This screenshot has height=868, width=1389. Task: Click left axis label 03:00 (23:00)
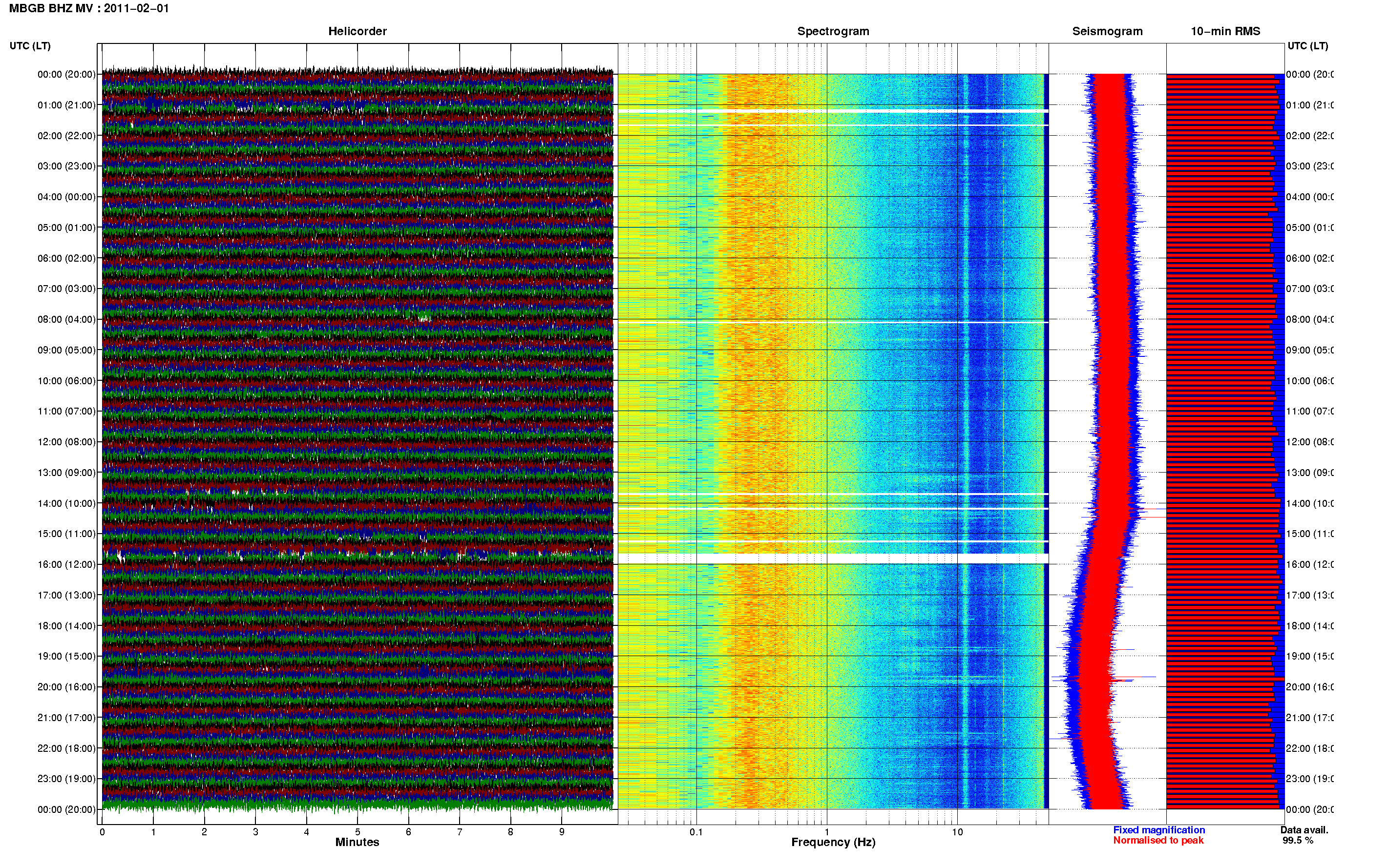[66, 166]
